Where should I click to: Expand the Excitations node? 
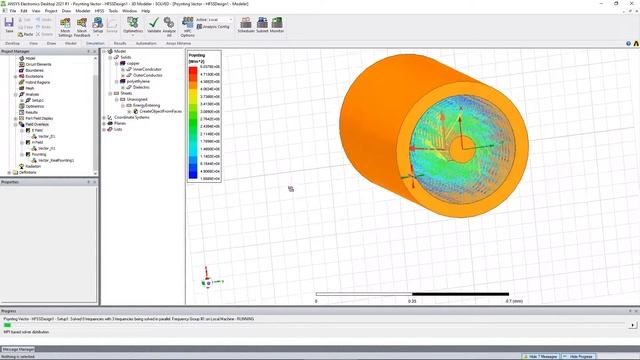[x=16, y=76]
